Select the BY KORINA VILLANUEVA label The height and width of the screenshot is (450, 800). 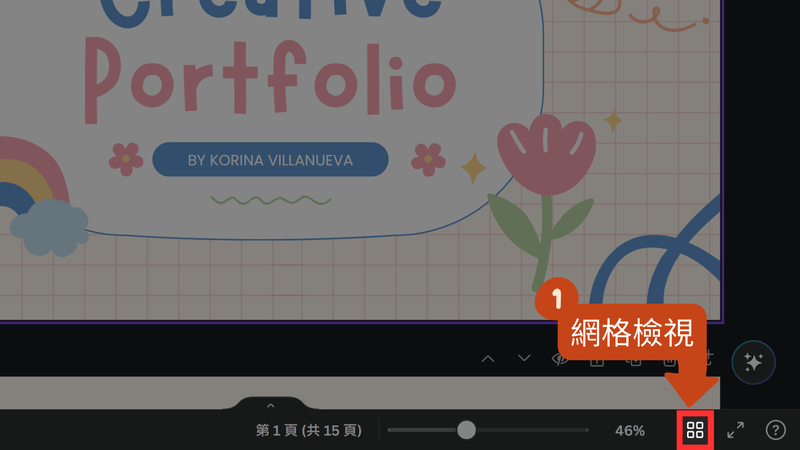pos(270,159)
